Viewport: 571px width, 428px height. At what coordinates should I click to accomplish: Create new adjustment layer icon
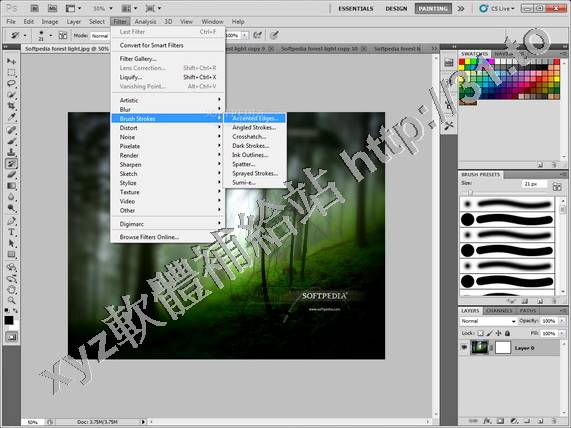tap(514, 421)
